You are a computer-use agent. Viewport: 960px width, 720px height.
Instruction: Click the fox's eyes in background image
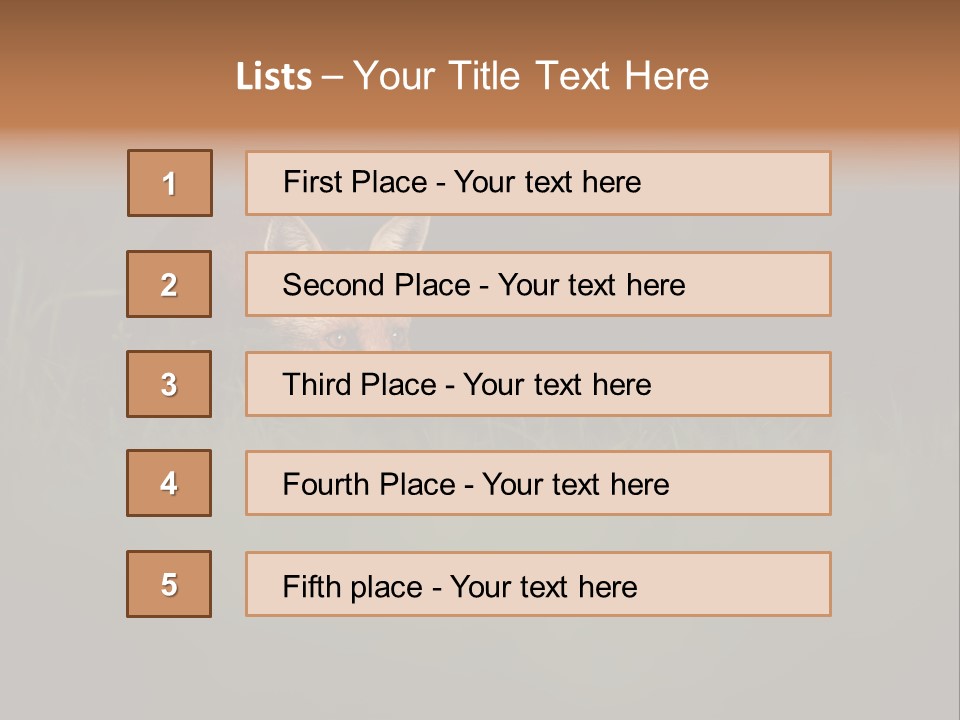[x=366, y=337]
